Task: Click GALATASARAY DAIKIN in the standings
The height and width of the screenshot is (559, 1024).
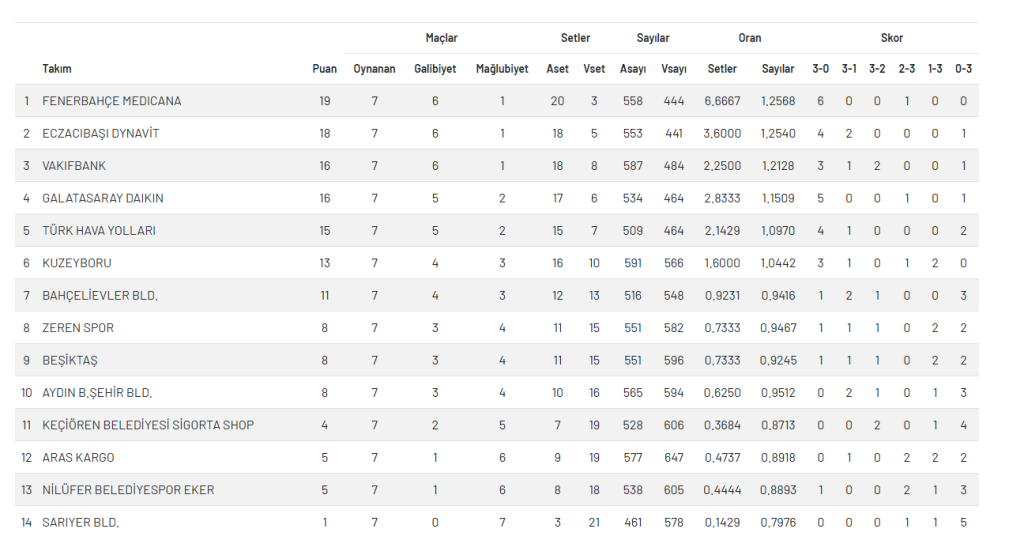Action: 103,198
